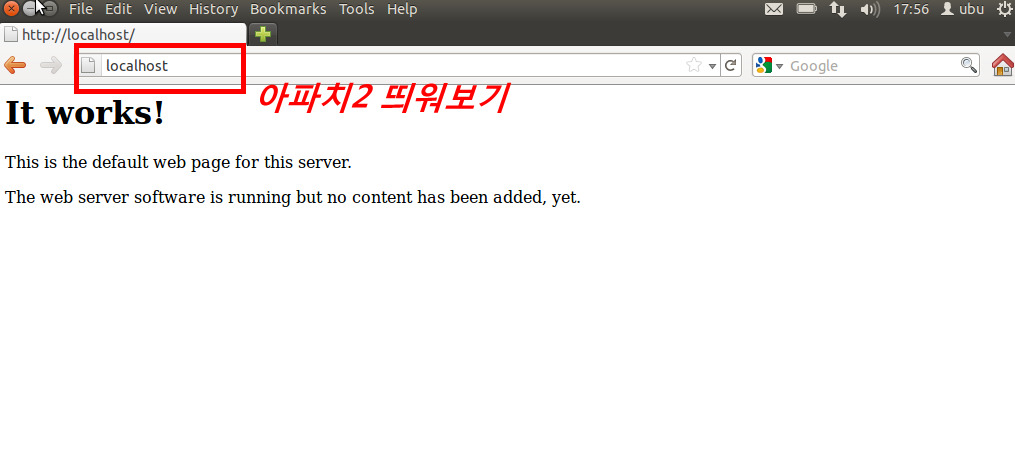Viewport: 1015px width, 461px height.
Task: Expand the list all tabs arrow
Action: (1007, 34)
